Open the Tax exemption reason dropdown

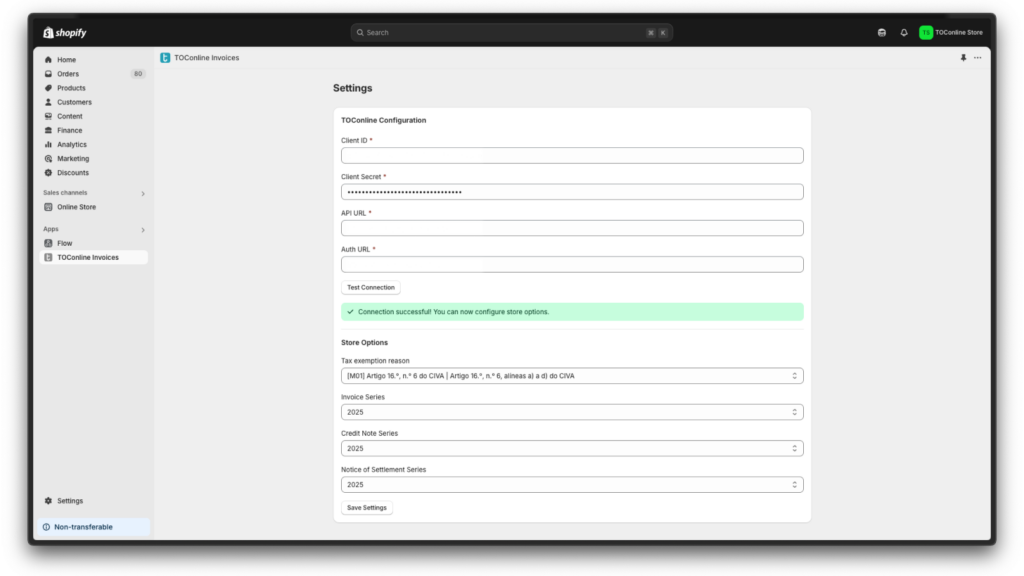click(572, 376)
